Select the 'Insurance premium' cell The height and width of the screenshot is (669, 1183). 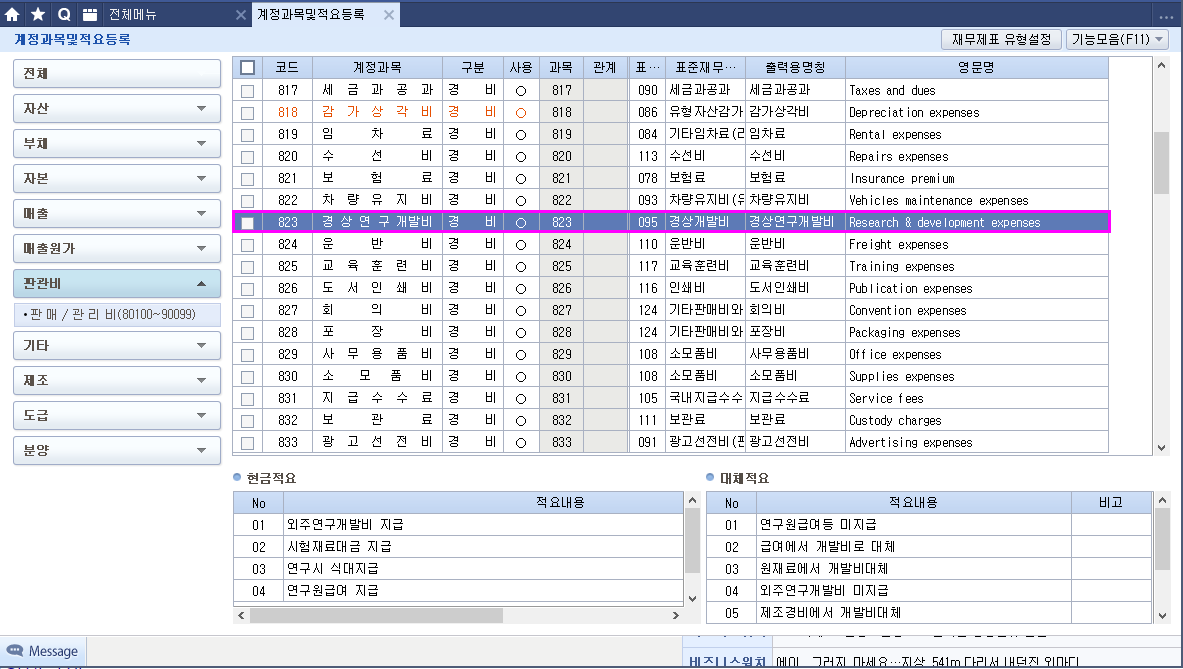pyautogui.click(x=976, y=178)
